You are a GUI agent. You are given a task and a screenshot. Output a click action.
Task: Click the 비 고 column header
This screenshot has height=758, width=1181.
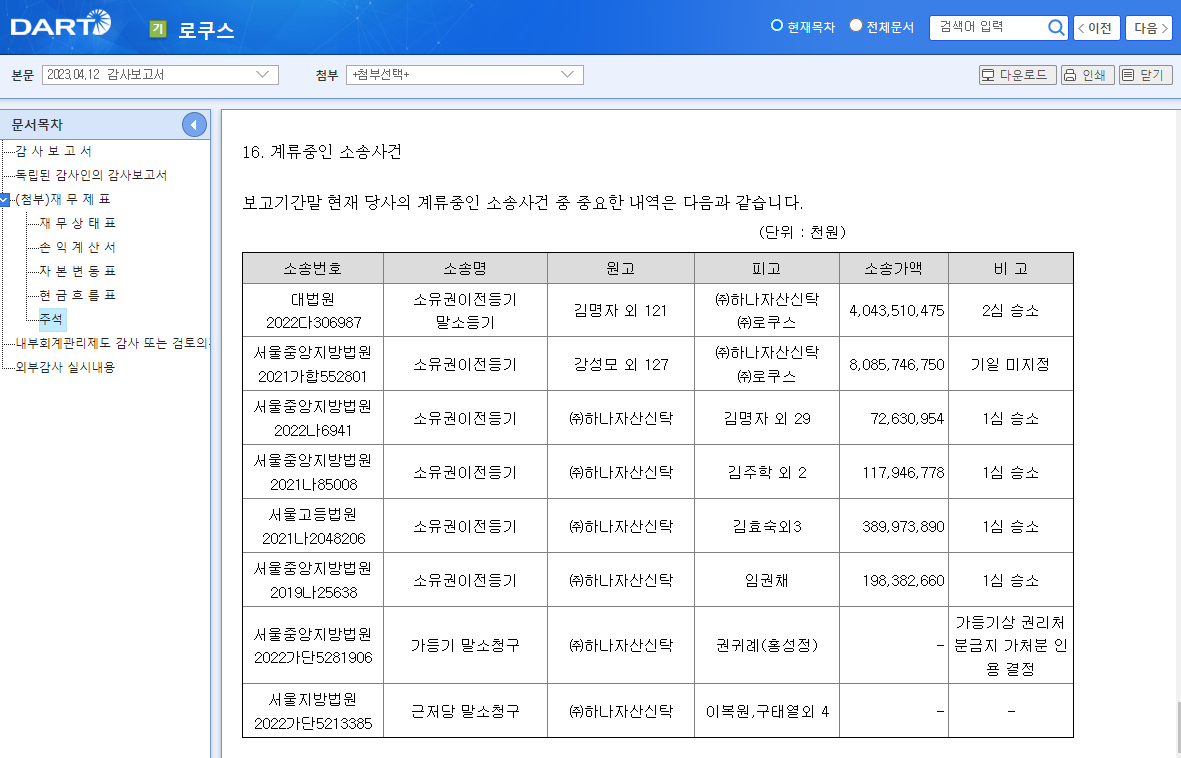(x=1011, y=268)
